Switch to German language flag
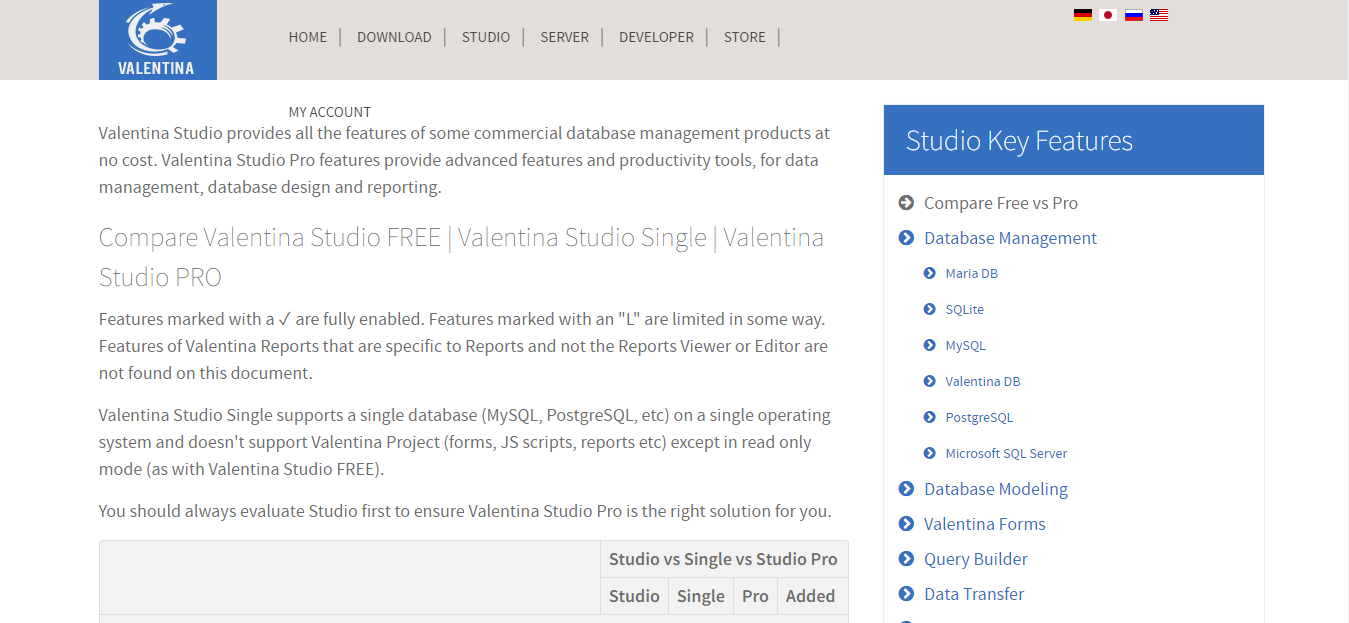The height and width of the screenshot is (623, 1349). point(1082,15)
